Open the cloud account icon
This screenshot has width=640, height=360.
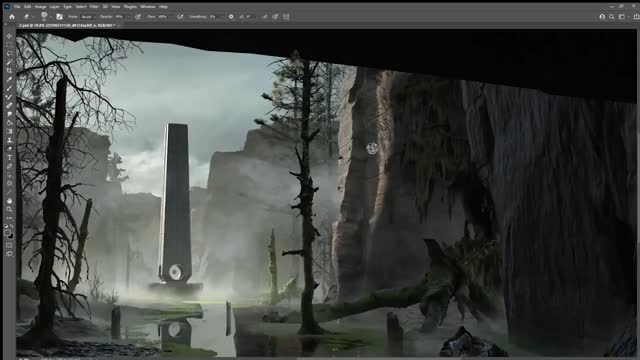click(602, 17)
